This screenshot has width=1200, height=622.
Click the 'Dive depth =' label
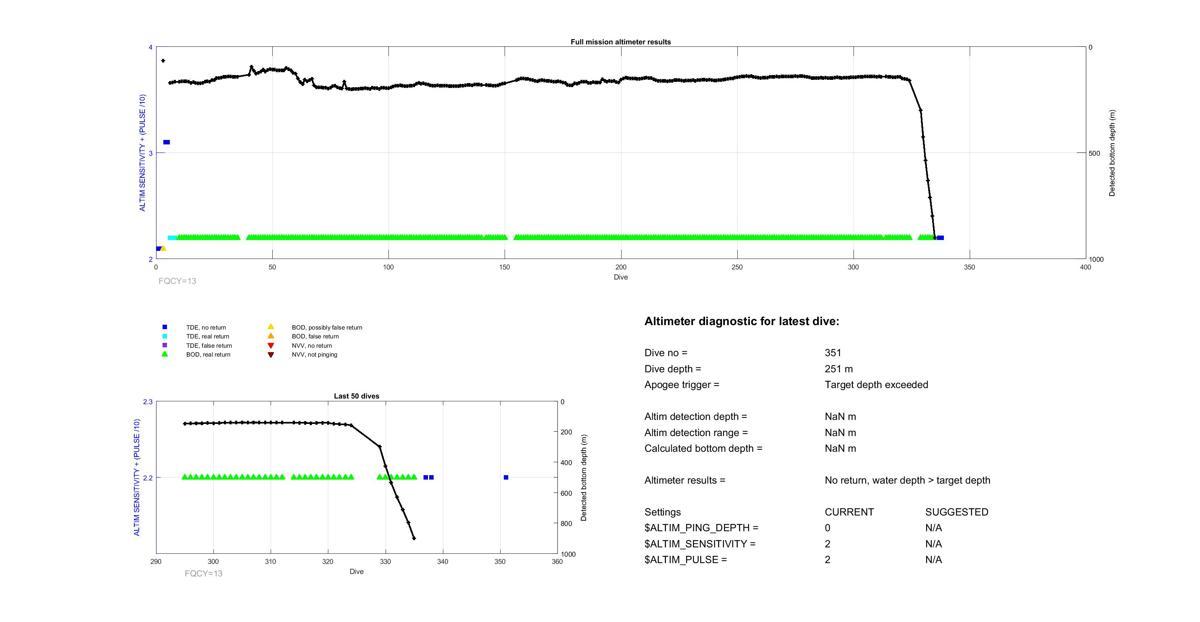[x=673, y=369]
